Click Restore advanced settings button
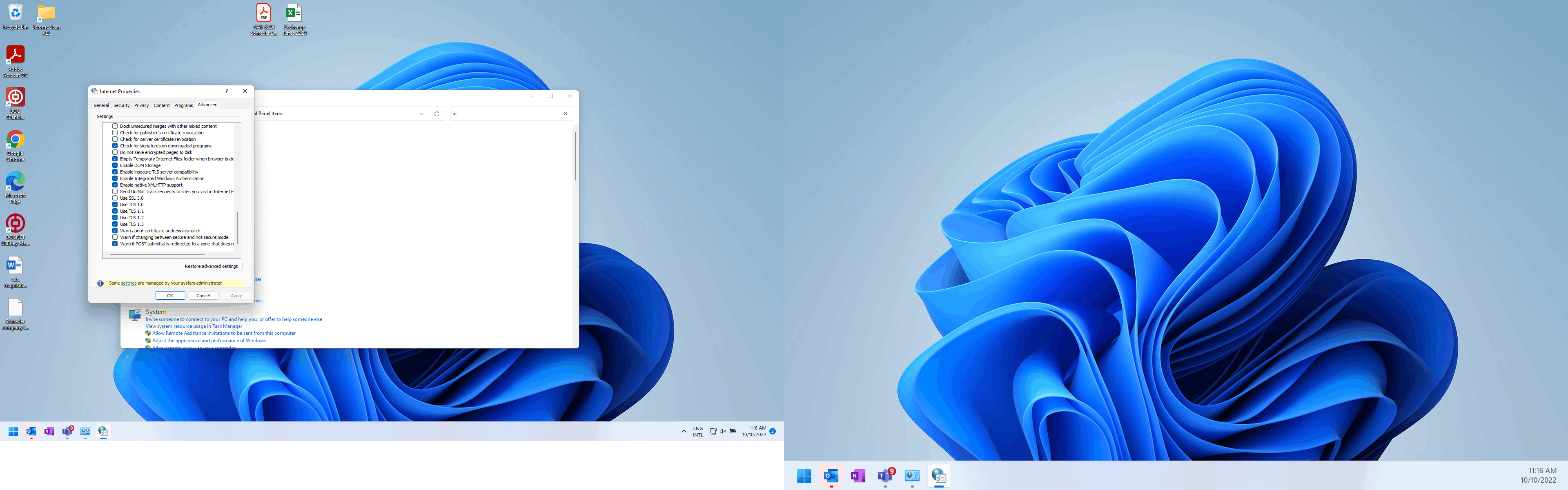 click(211, 266)
